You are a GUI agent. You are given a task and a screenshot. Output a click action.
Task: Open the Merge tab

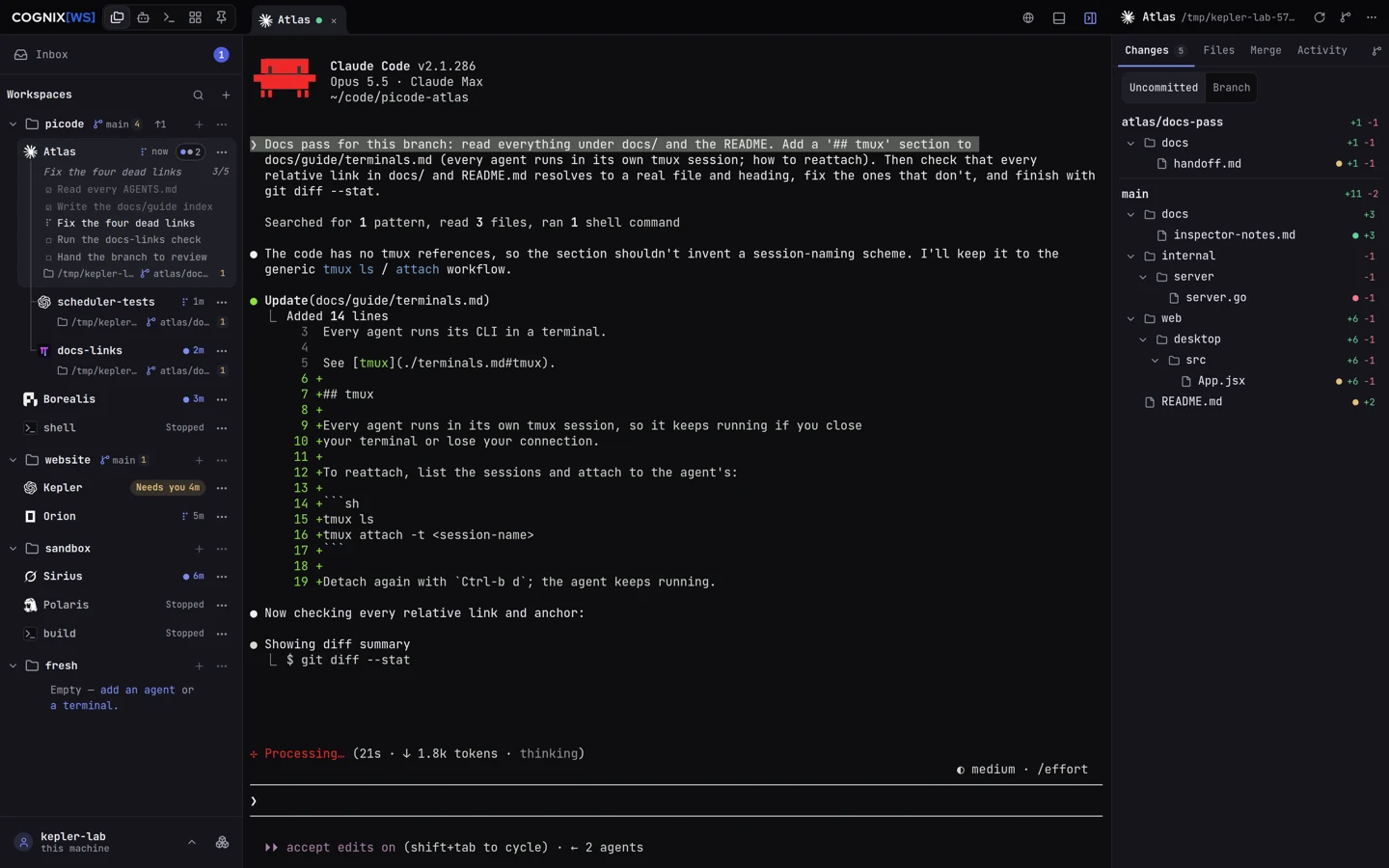(x=1266, y=50)
